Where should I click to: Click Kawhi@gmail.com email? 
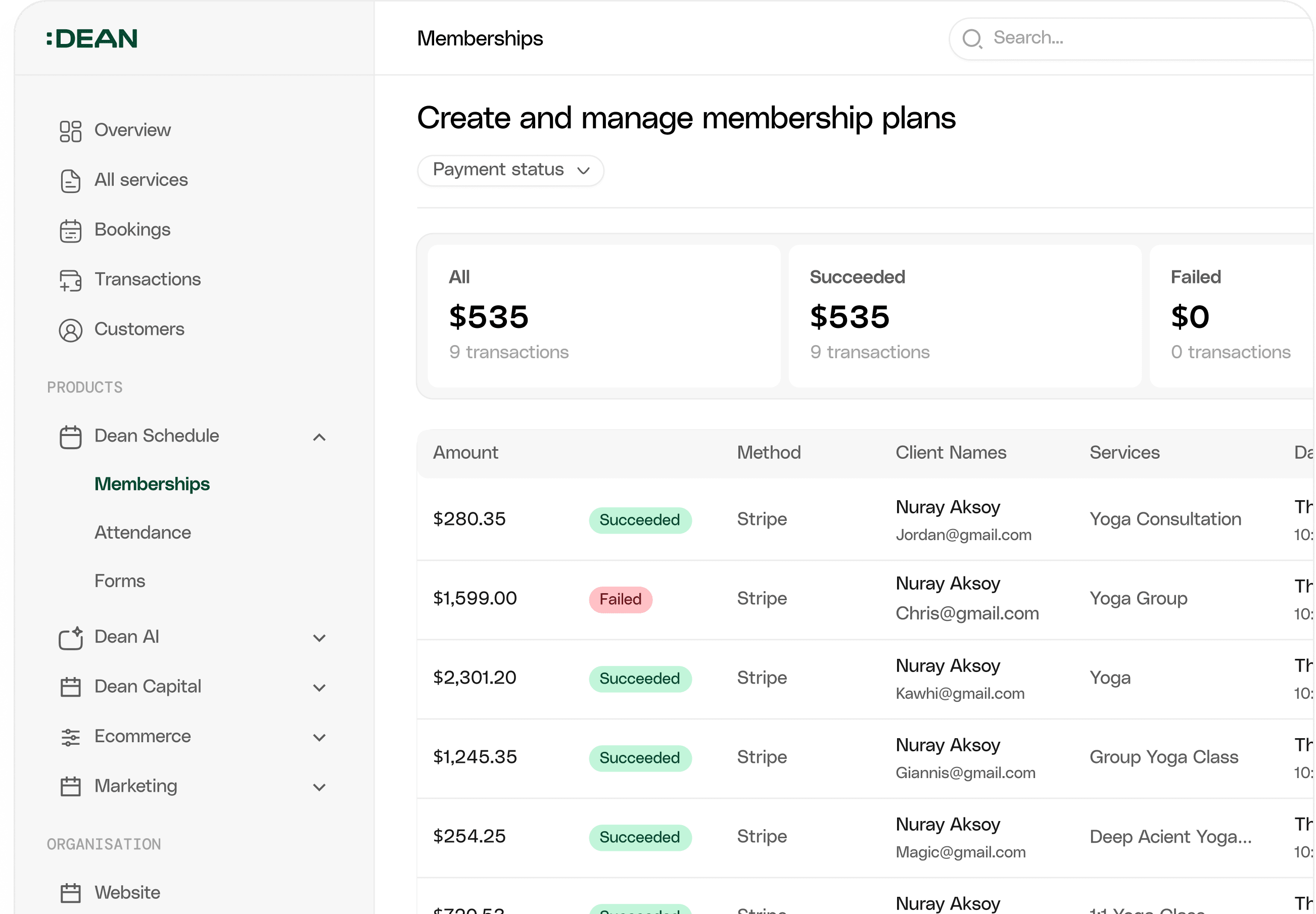pos(960,694)
